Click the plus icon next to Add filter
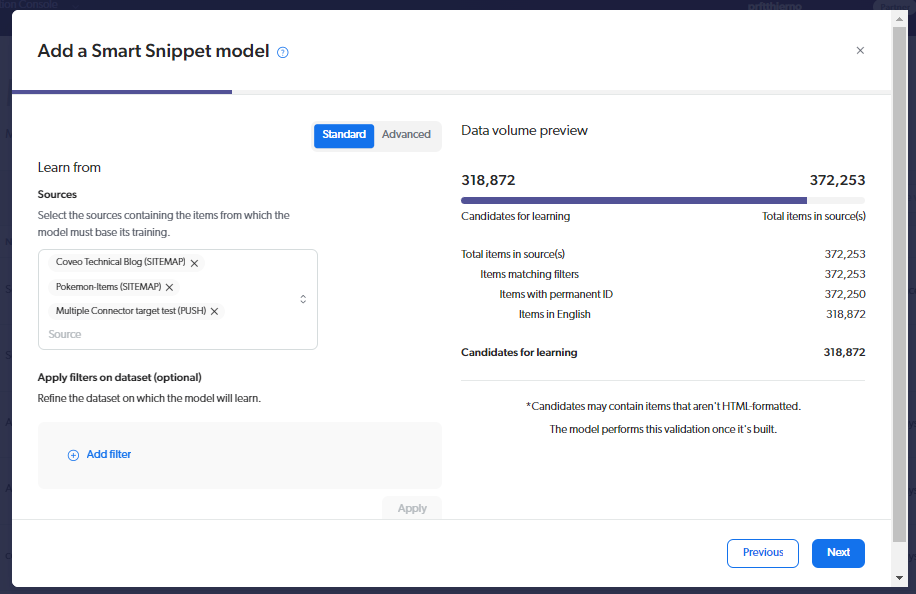The height and width of the screenshot is (594, 916). coord(72,454)
